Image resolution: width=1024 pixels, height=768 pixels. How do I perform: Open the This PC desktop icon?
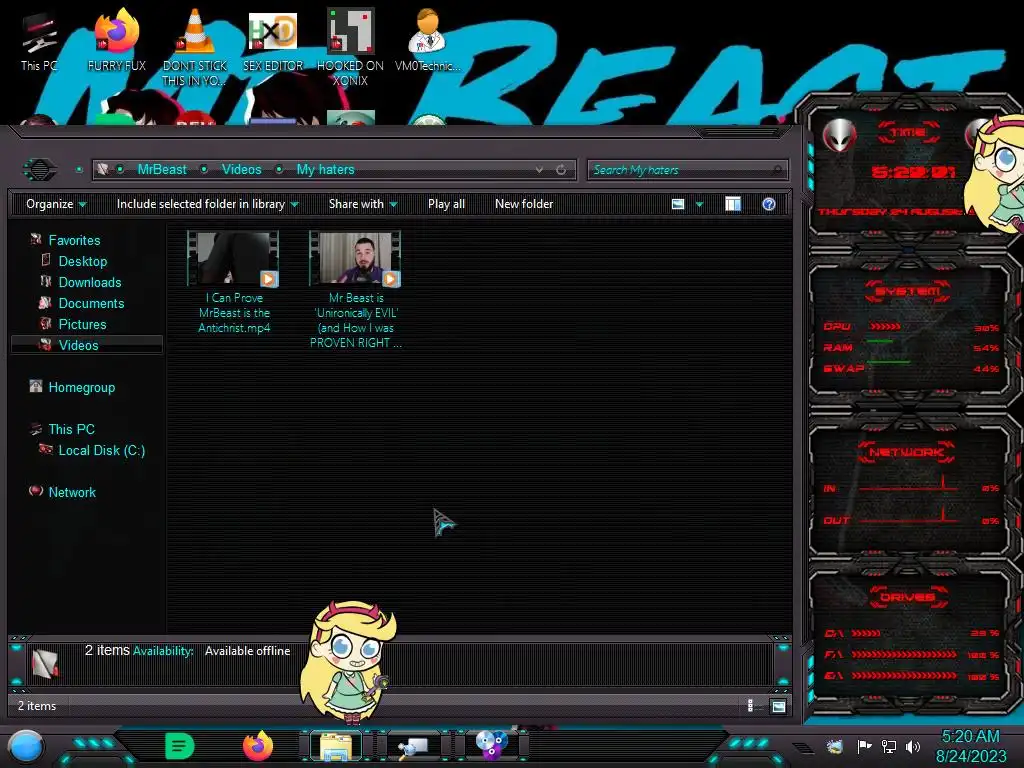[39, 40]
